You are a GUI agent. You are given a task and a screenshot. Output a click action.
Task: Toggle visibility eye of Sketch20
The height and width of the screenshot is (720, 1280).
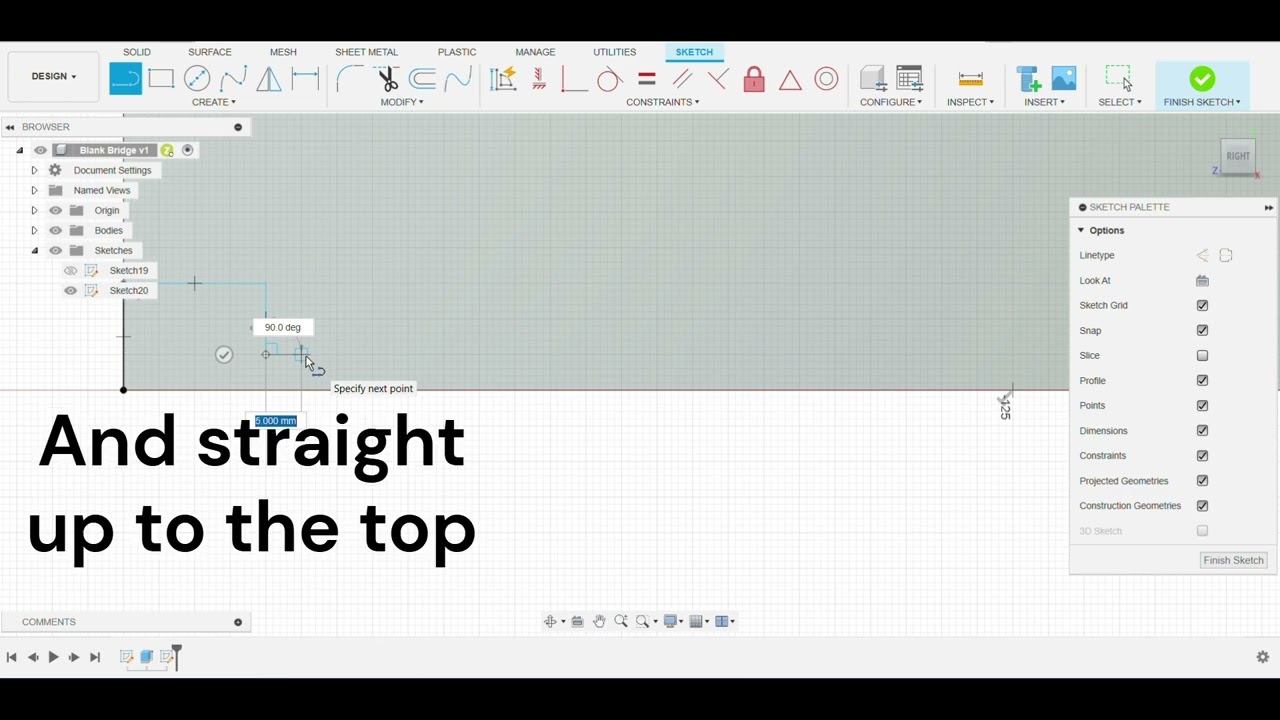pos(70,291)
